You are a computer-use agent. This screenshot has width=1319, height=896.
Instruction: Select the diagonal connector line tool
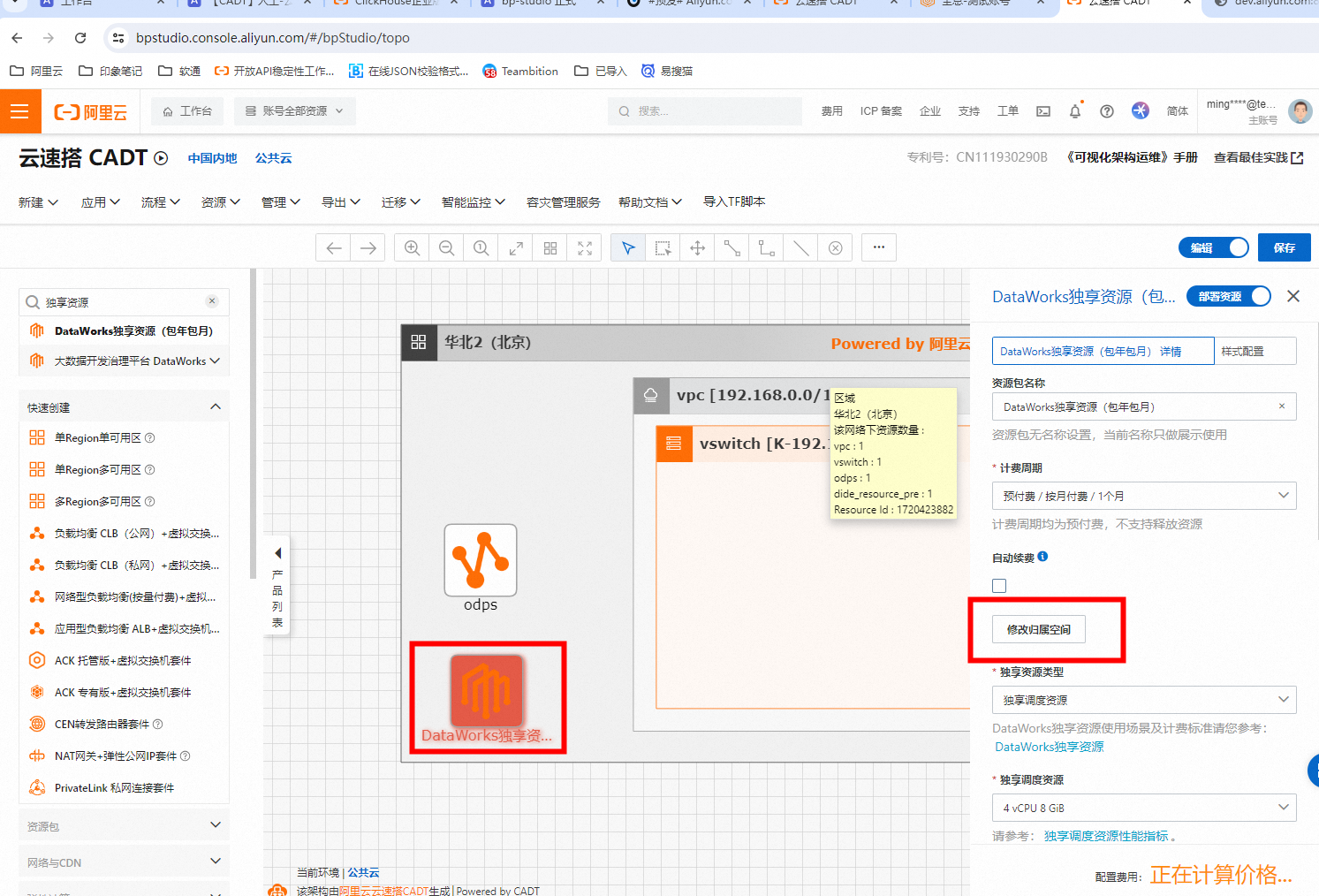tap(732, 248)
